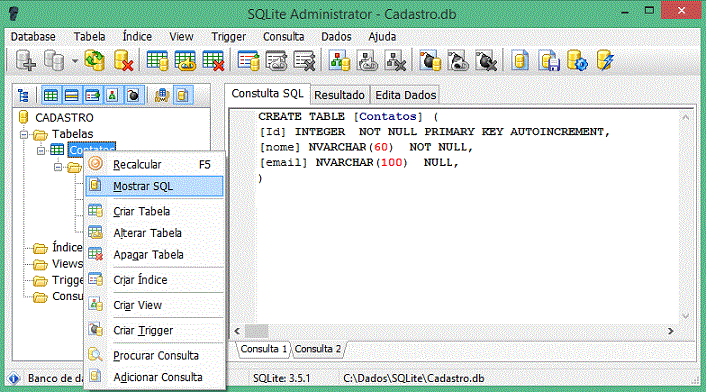Toggle the tables filter button in tree toolbar
Image resolution: width=706 pixels, height=392 pixels.
(x=51, y=95)
